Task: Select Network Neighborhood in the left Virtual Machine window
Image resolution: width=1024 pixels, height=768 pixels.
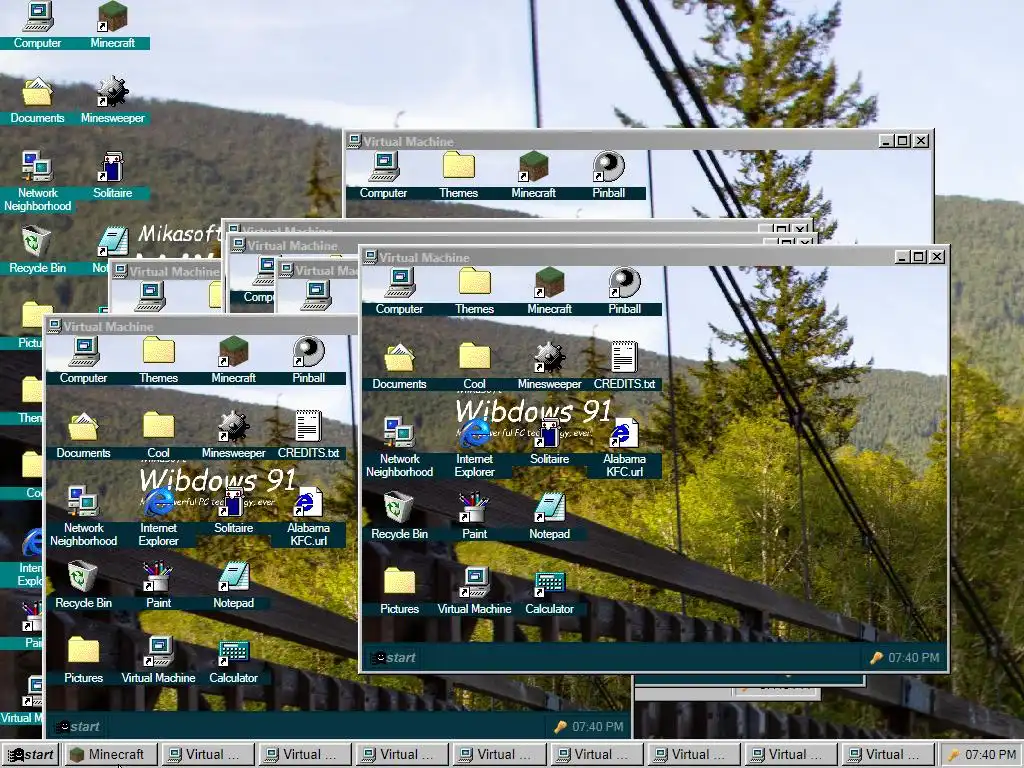Action: pyautogui.click(x=83, y=516)
